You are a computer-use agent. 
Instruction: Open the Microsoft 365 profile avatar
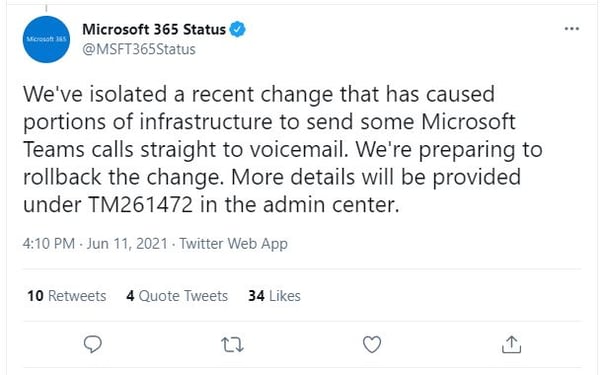click(x=46, y=39)
